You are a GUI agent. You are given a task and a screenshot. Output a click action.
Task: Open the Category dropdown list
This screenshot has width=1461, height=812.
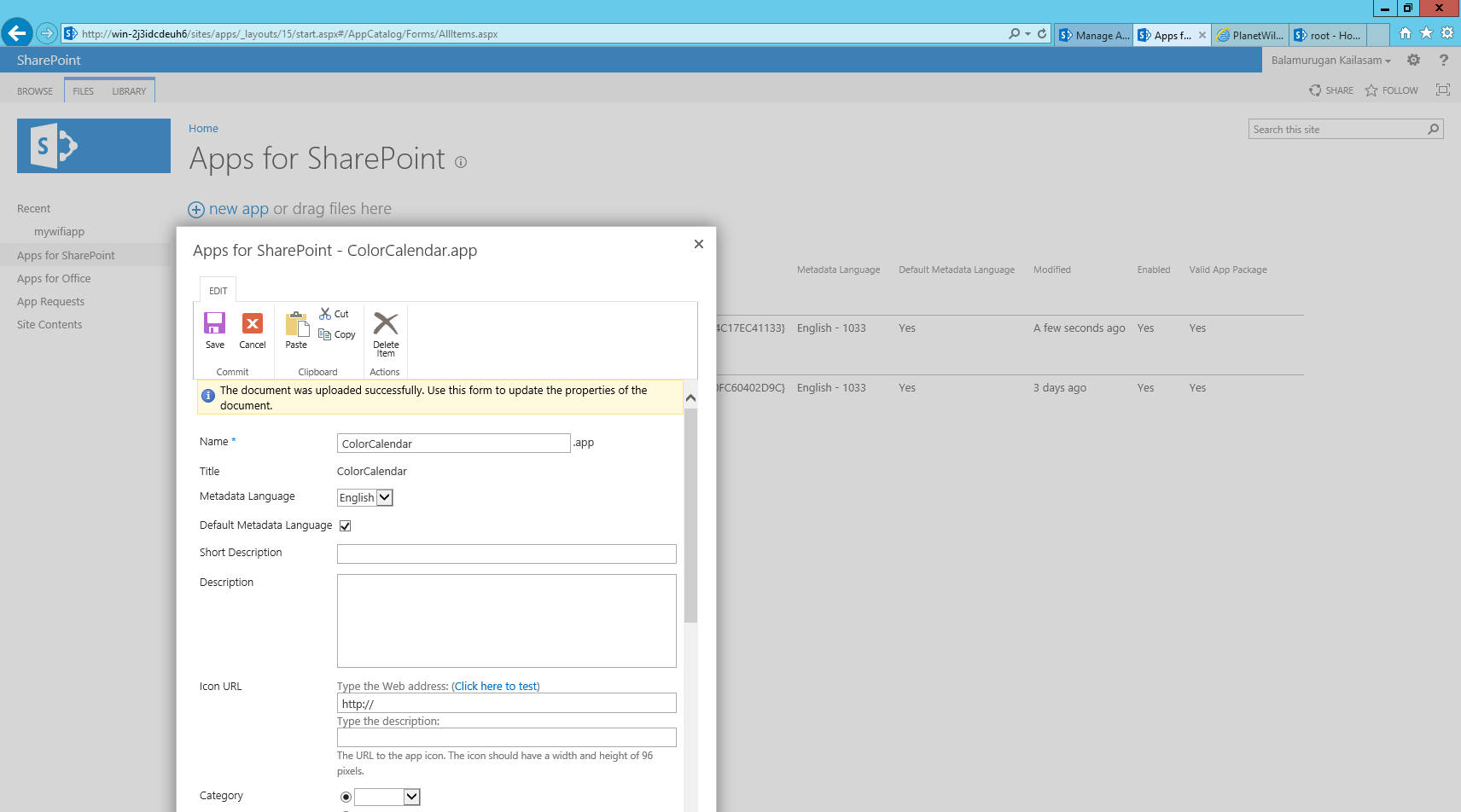[x=387, y=797]
